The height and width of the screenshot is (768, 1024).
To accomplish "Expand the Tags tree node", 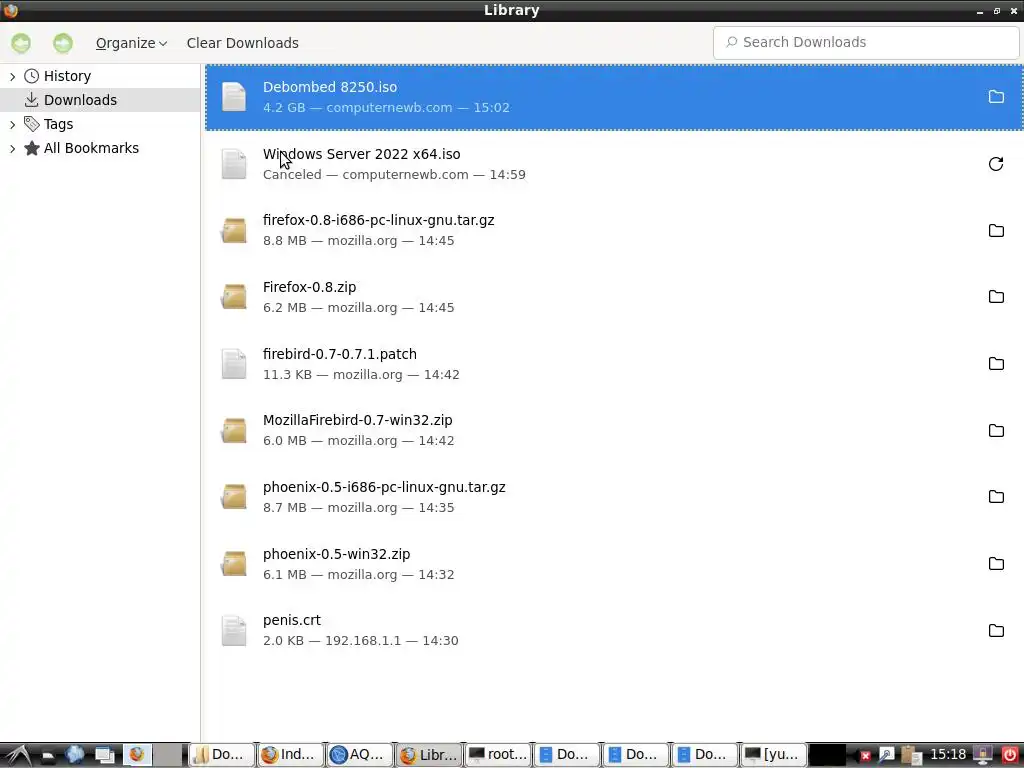I will [12, 124].
